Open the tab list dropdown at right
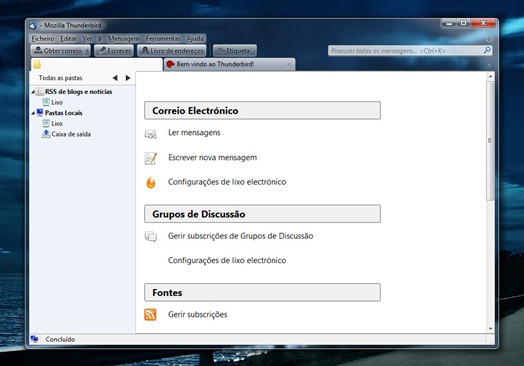The height and width of the screenshot is (366, 524). point(489,65)
